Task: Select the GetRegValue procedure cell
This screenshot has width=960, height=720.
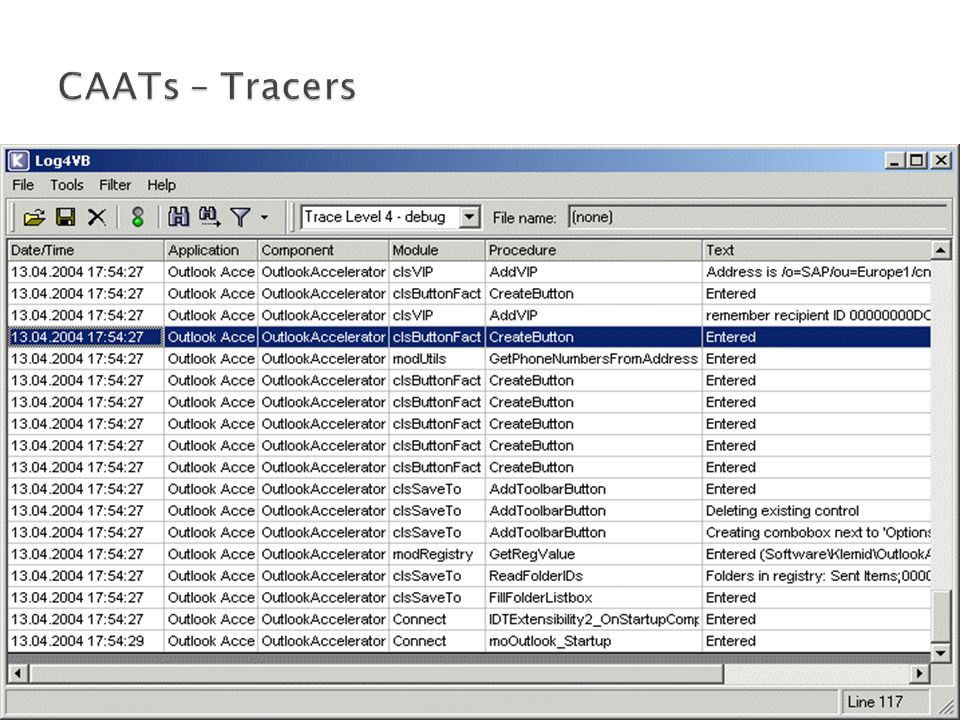Action: (593, 554)
